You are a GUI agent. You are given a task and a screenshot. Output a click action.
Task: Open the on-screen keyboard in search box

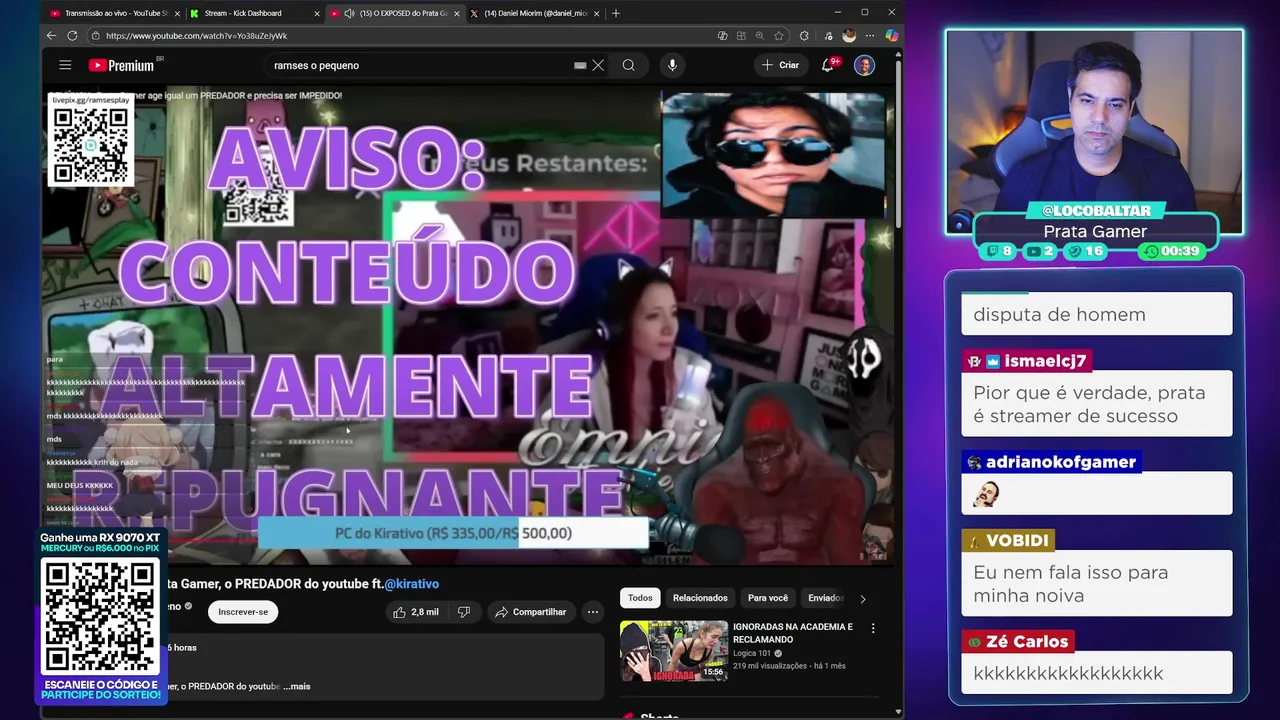click(x=580, y=65)
